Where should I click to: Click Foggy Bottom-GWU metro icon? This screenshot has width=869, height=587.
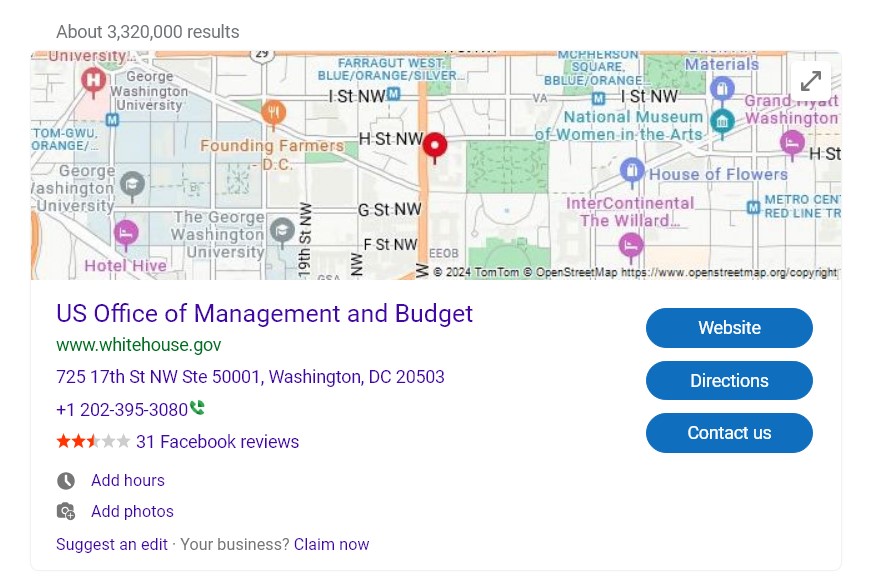[113, 120]
